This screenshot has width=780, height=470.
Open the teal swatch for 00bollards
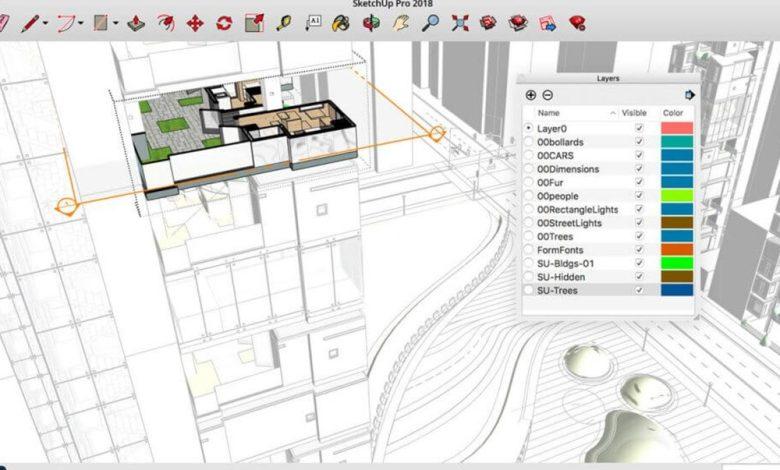click(677, 142)
